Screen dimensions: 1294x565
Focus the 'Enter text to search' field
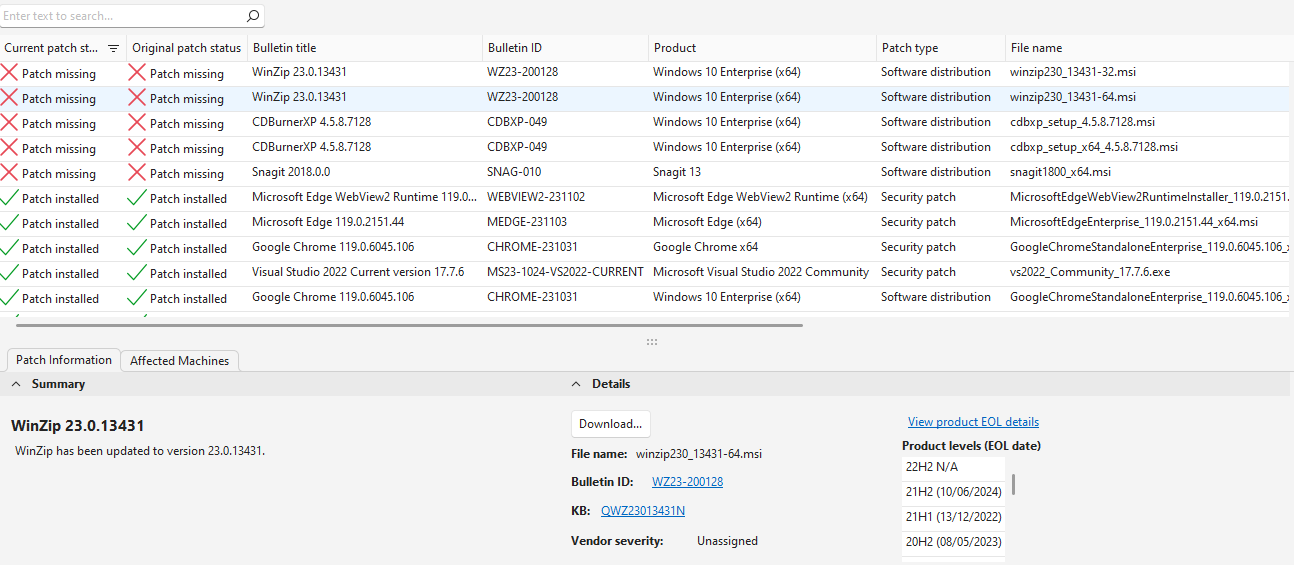(122, 16)
